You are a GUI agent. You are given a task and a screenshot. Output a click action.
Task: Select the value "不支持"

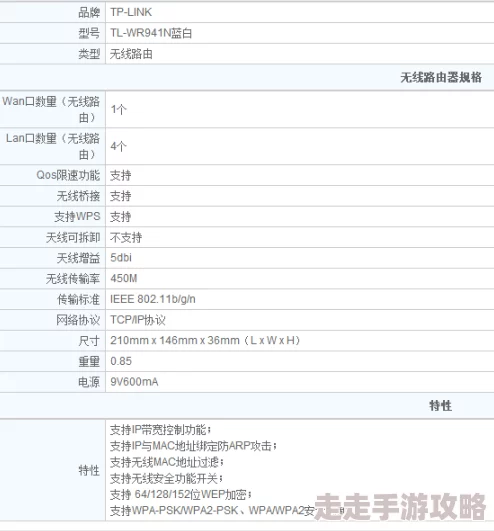click(x=126, y=237)
